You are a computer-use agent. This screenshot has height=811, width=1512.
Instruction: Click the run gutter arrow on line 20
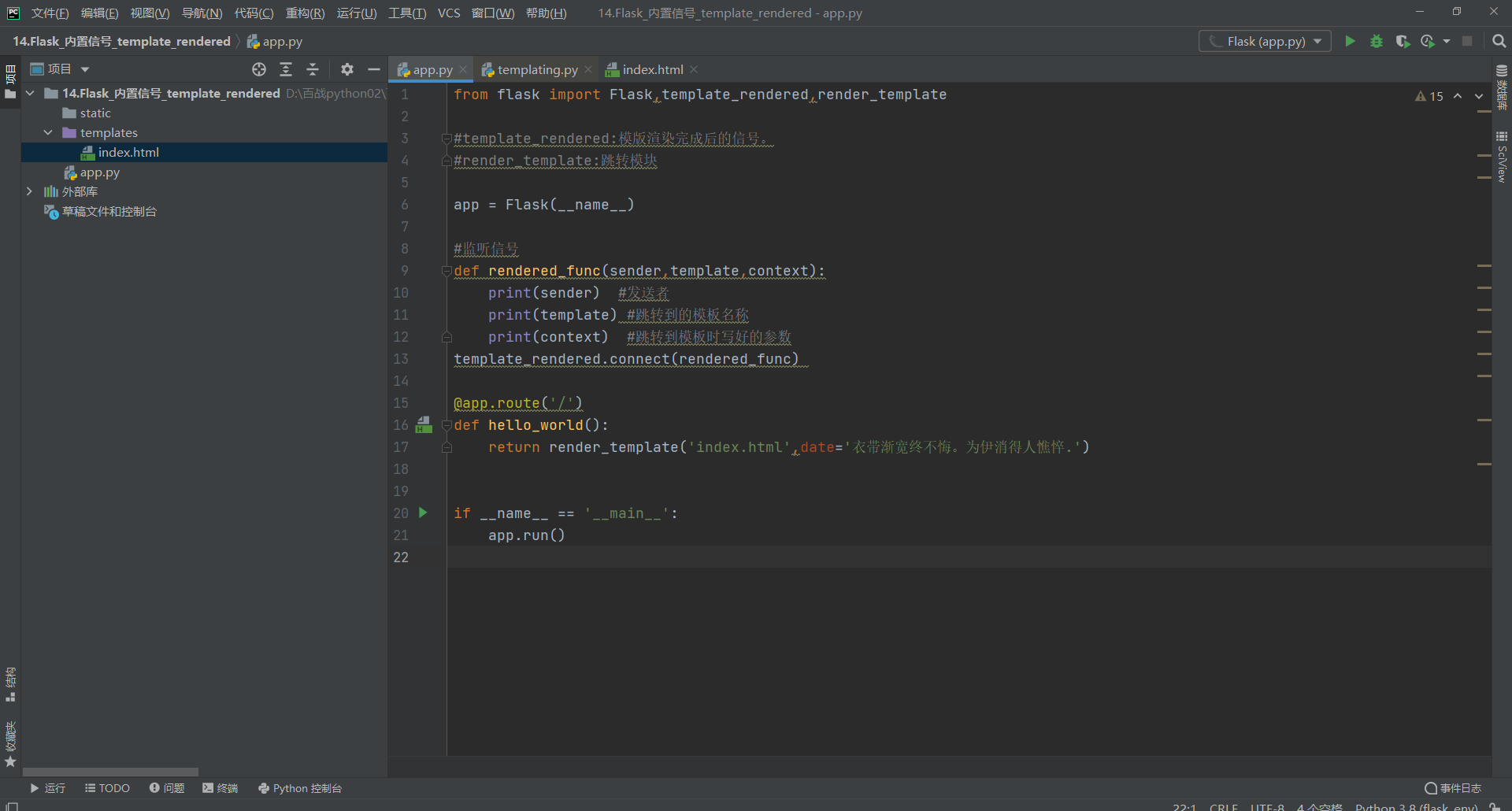pyautogui.click(x=423, y=513)
